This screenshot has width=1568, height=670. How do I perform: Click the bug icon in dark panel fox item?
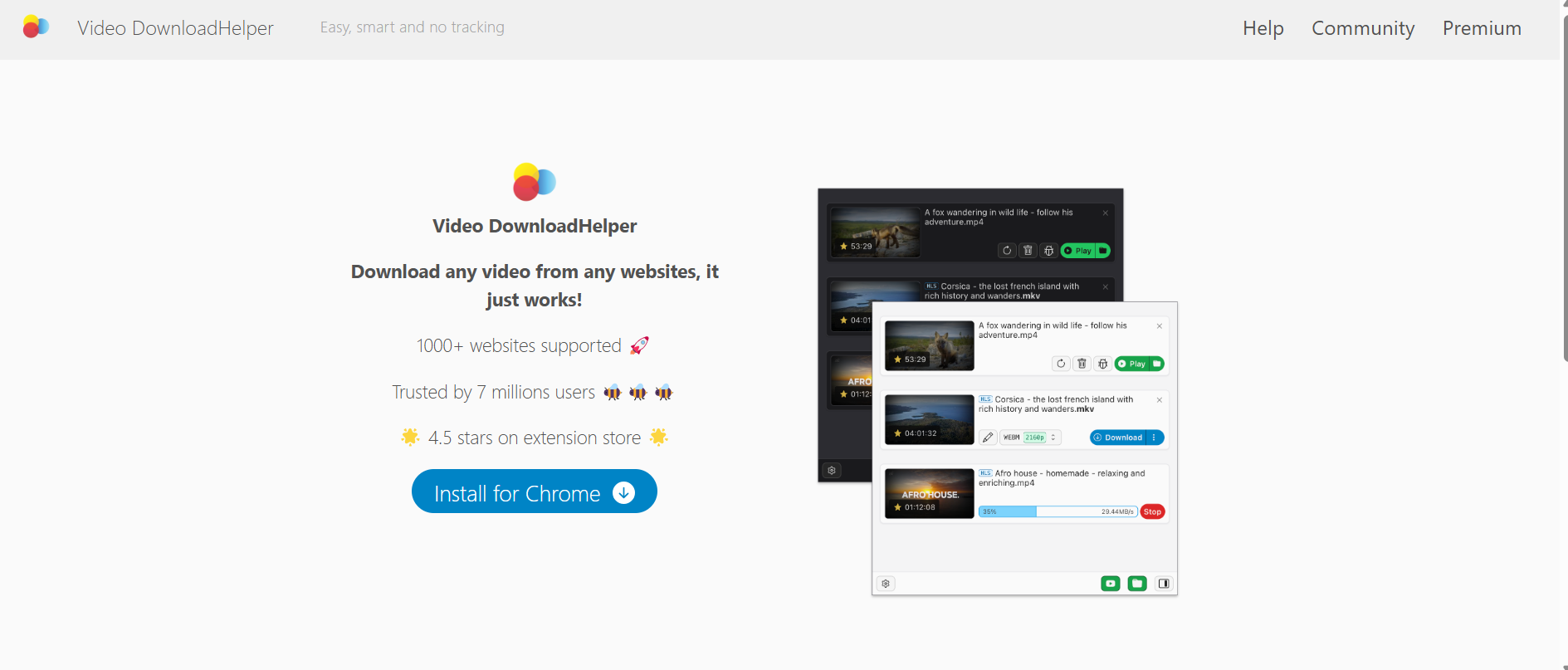coord(1048,250)
